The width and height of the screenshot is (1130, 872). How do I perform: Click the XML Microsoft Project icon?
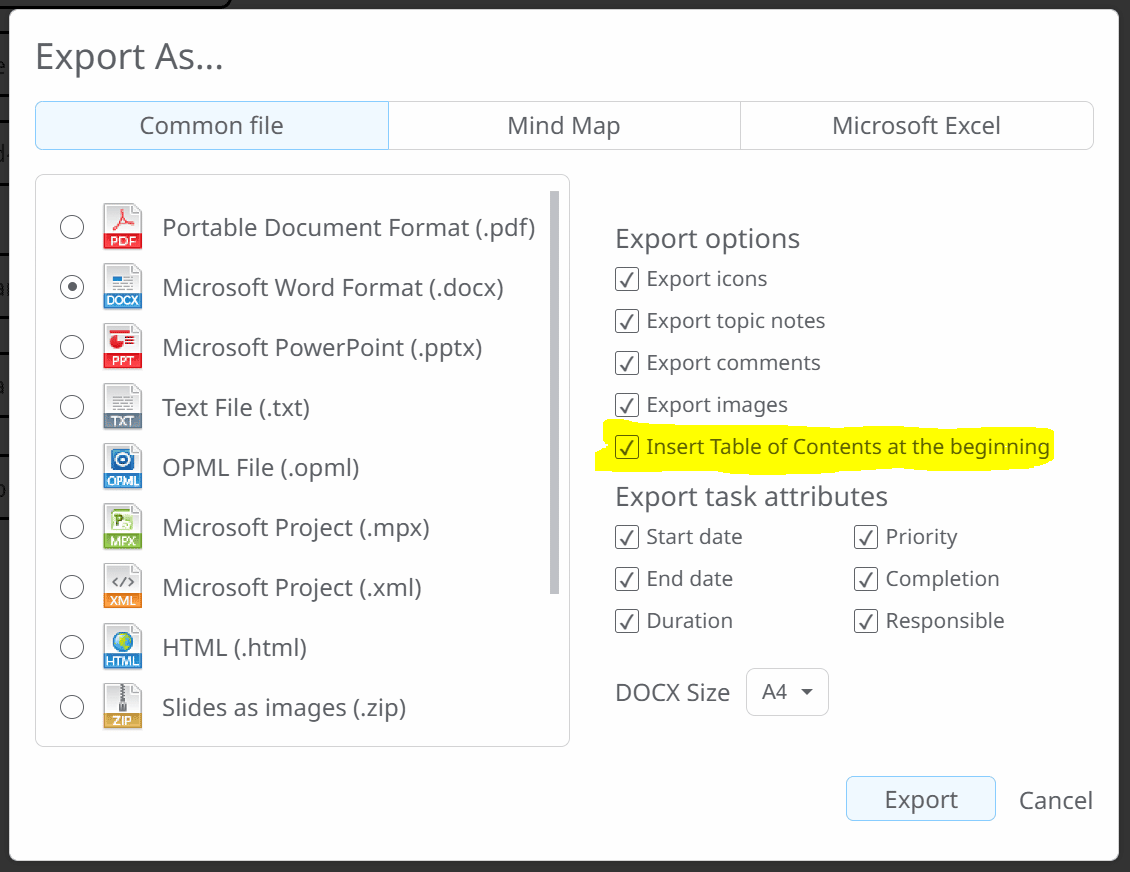pyautogui.click(x=123, y=587)
